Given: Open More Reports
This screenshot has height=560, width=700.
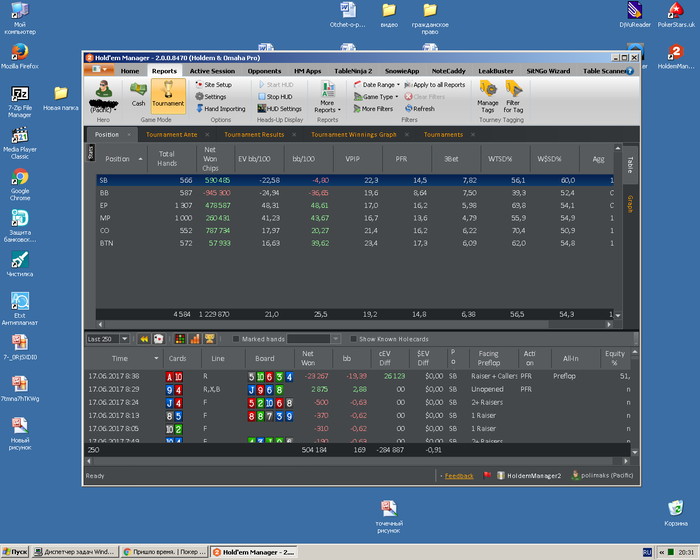Looking at the screenshot, I should click(327, 97).
